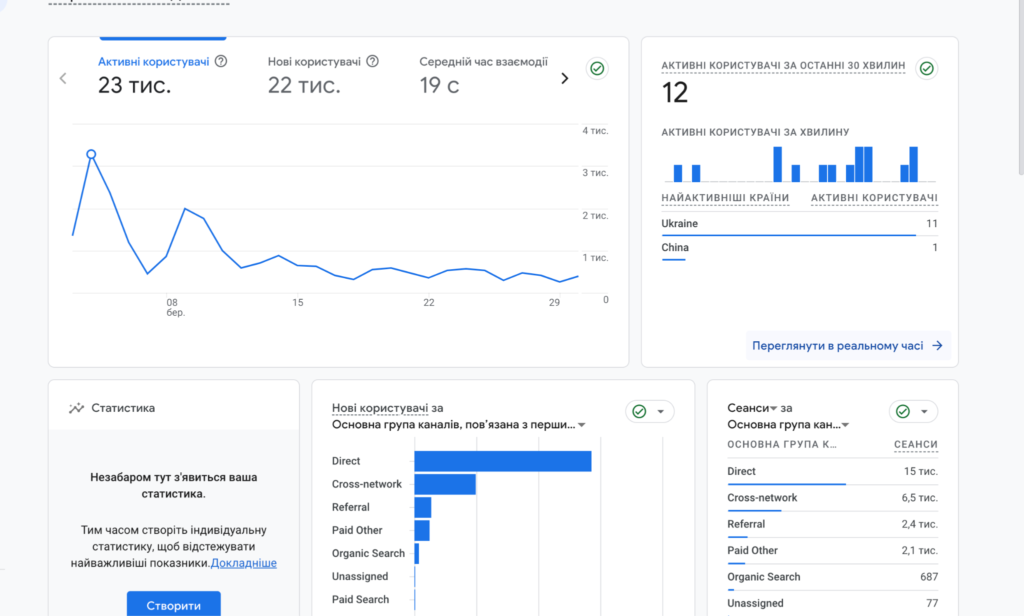Select the Нові користувачі metric tab

click(314, 62)
